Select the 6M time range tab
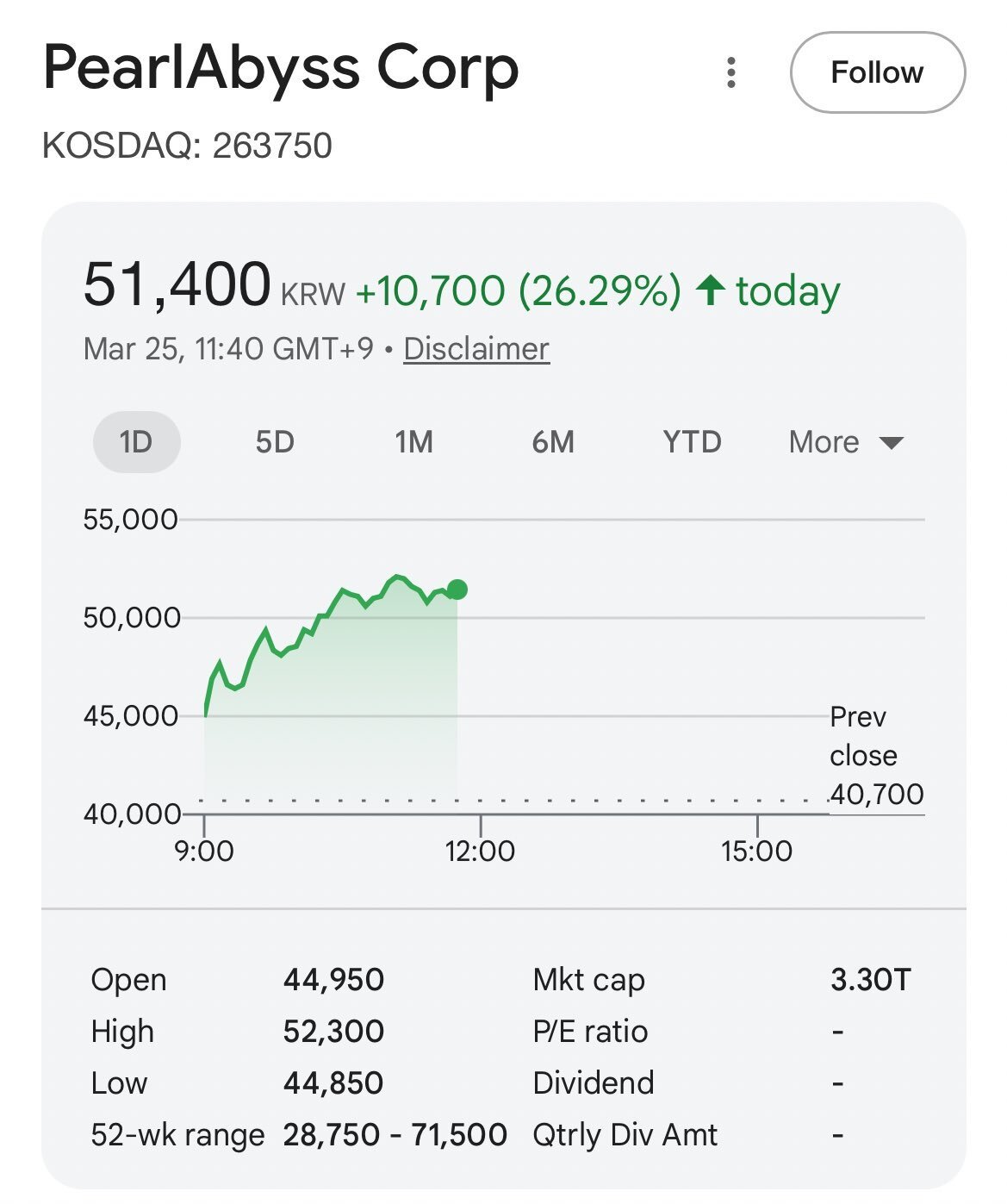Viewport: 1007px width, 1204px height. tap(553, 442)
